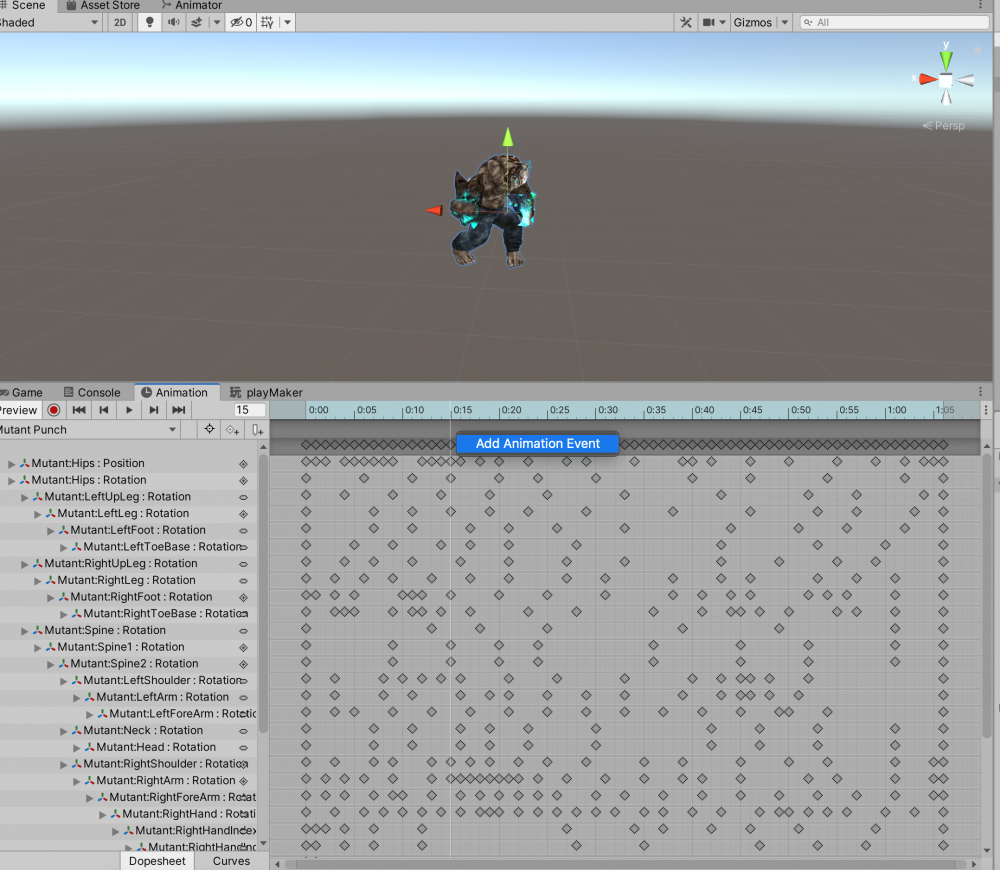Toggle animation Preview mode

(x=19, y=410)
